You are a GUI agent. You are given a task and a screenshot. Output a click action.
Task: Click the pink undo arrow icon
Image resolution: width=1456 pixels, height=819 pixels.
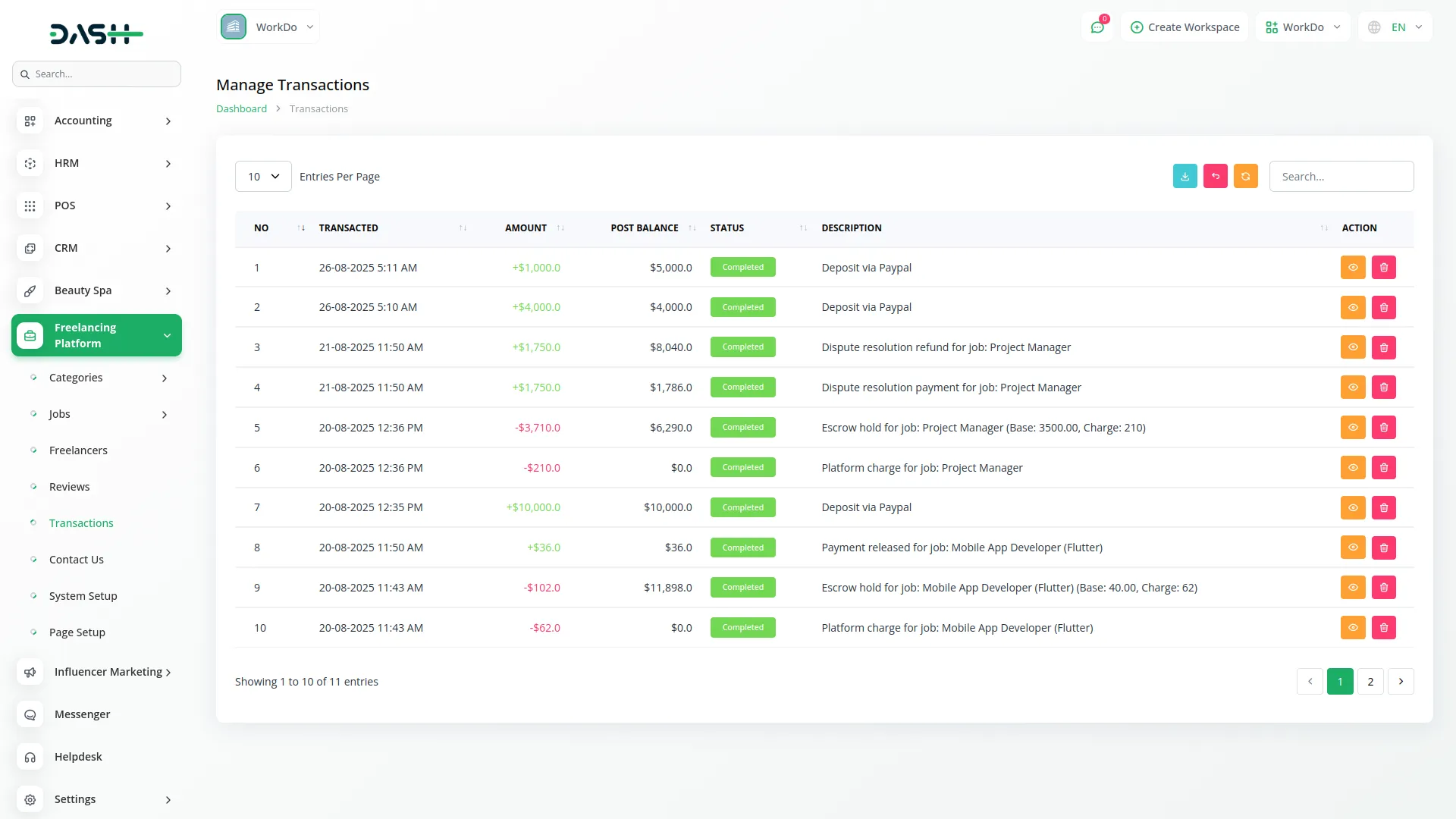tap(1215, 176)
